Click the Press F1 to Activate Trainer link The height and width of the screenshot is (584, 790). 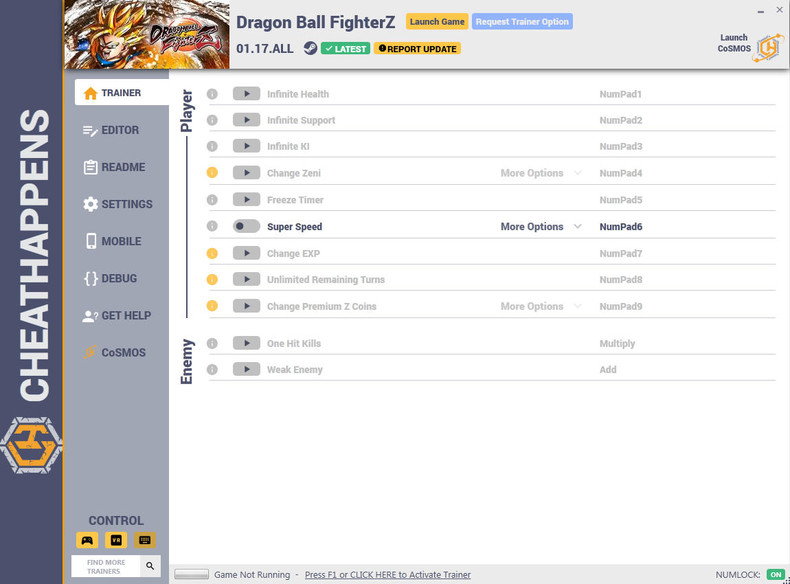pyautogui.click(x=387, y=574)
